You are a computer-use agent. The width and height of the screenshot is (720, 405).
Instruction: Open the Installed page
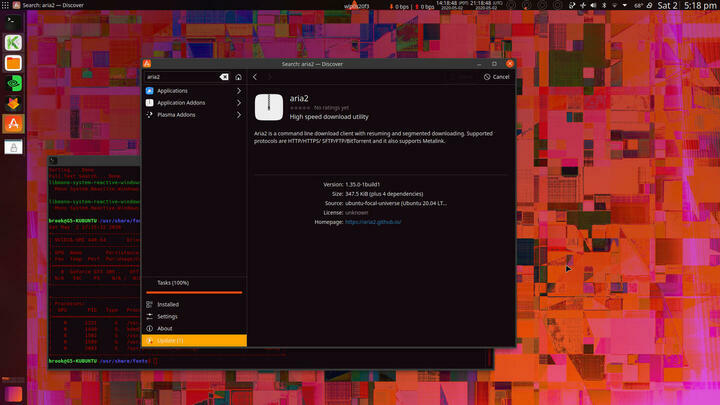coord(194,304)
